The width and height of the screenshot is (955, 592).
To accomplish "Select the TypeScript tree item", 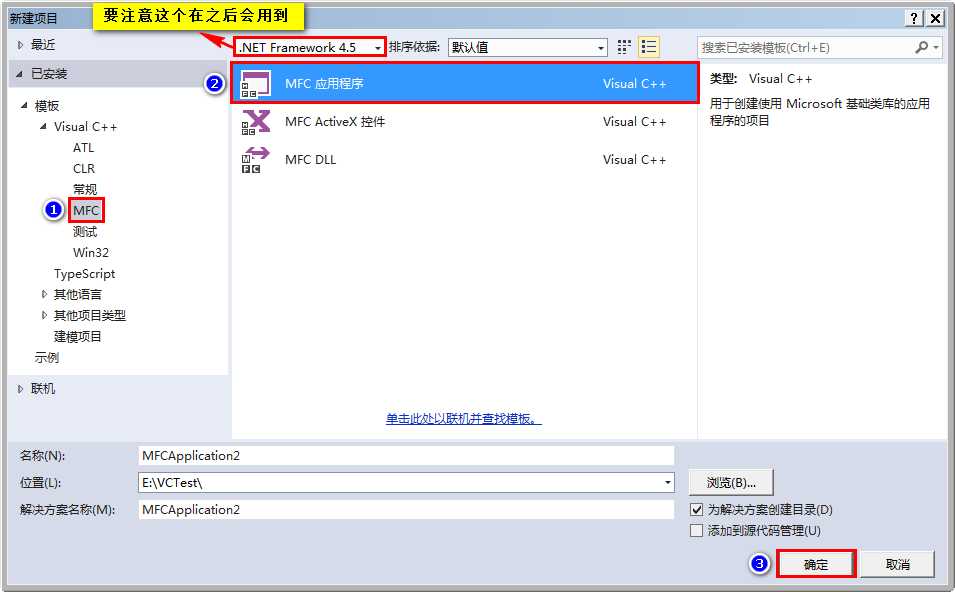I will point(84,273).
